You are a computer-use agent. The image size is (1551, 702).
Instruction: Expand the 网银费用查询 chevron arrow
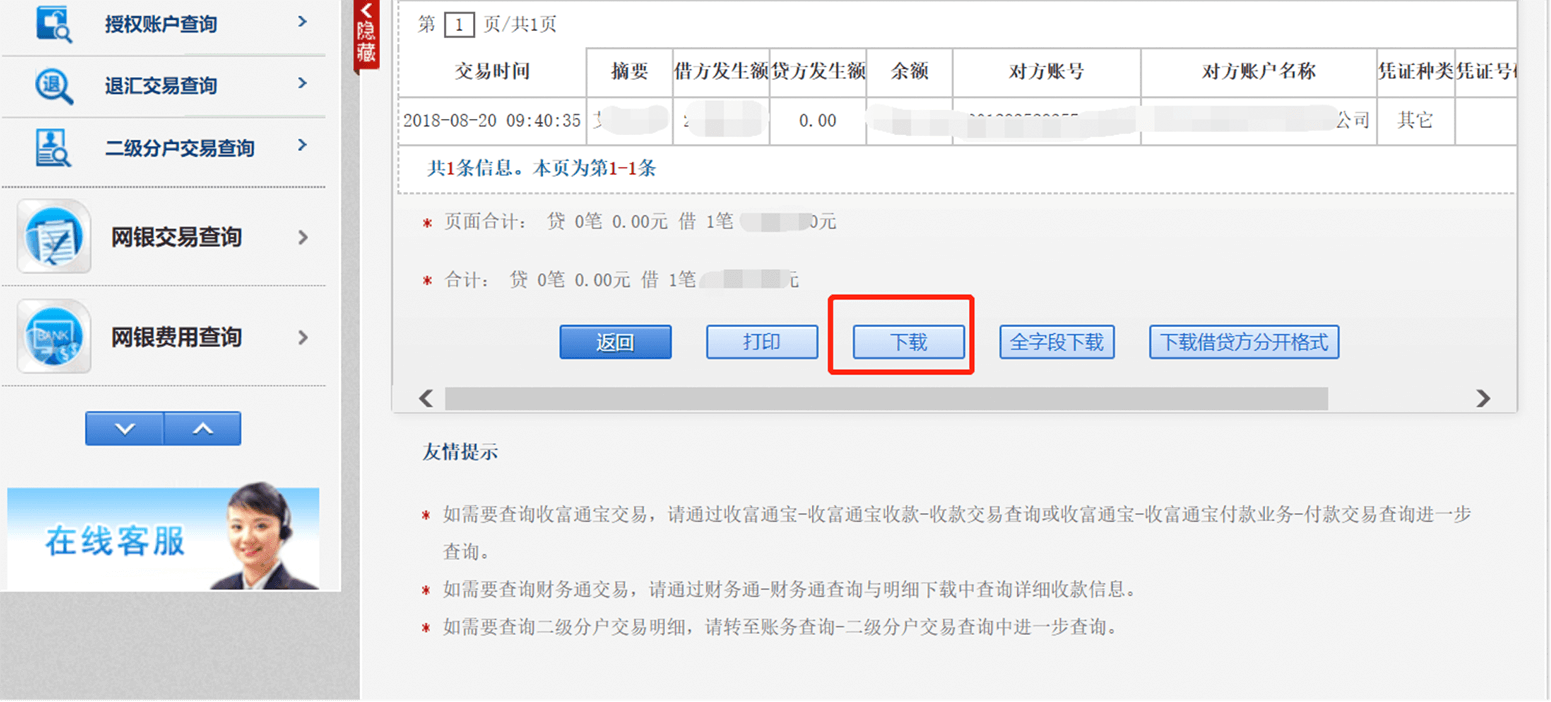point(303,338)
